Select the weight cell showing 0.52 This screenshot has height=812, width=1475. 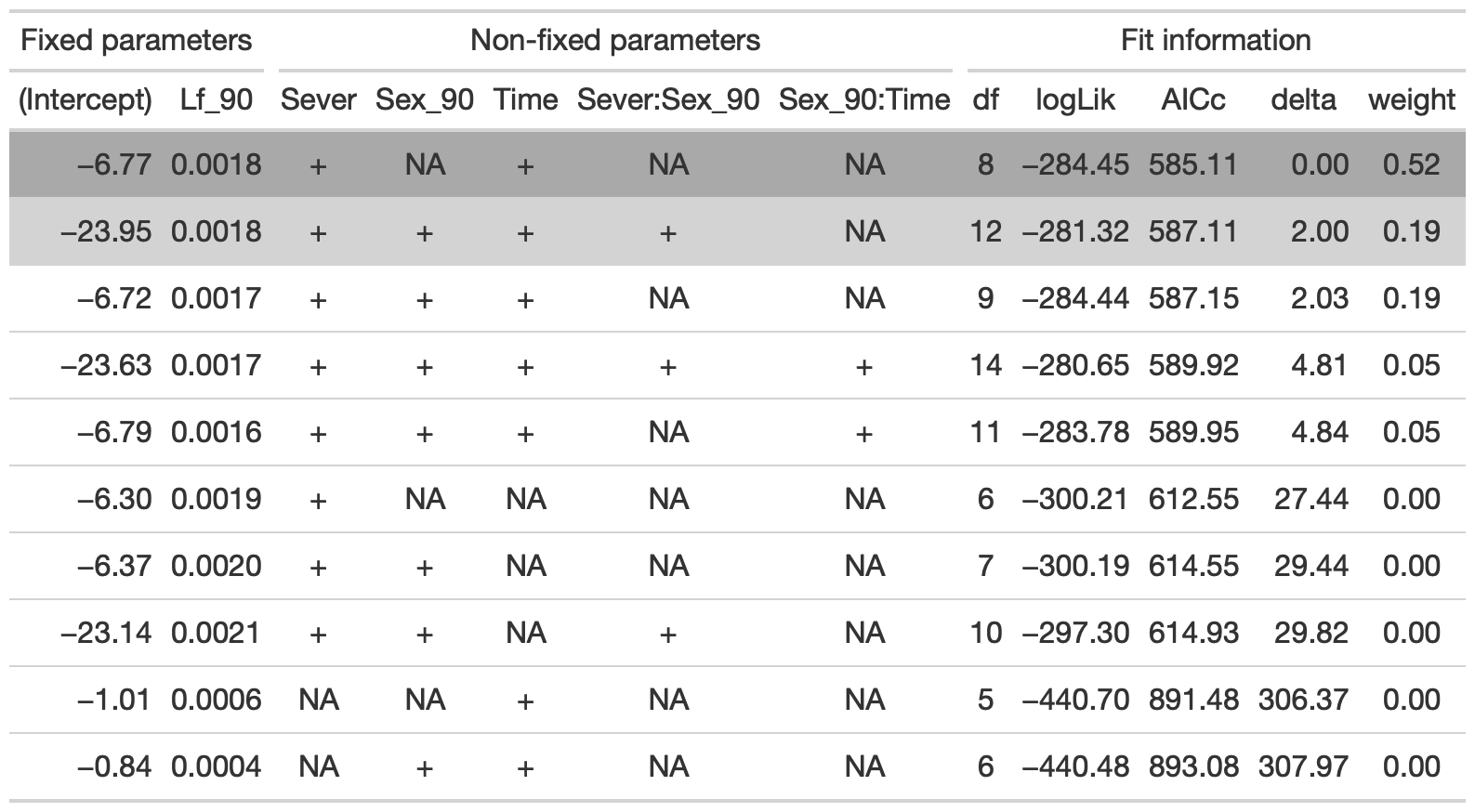click(1411, 164)
